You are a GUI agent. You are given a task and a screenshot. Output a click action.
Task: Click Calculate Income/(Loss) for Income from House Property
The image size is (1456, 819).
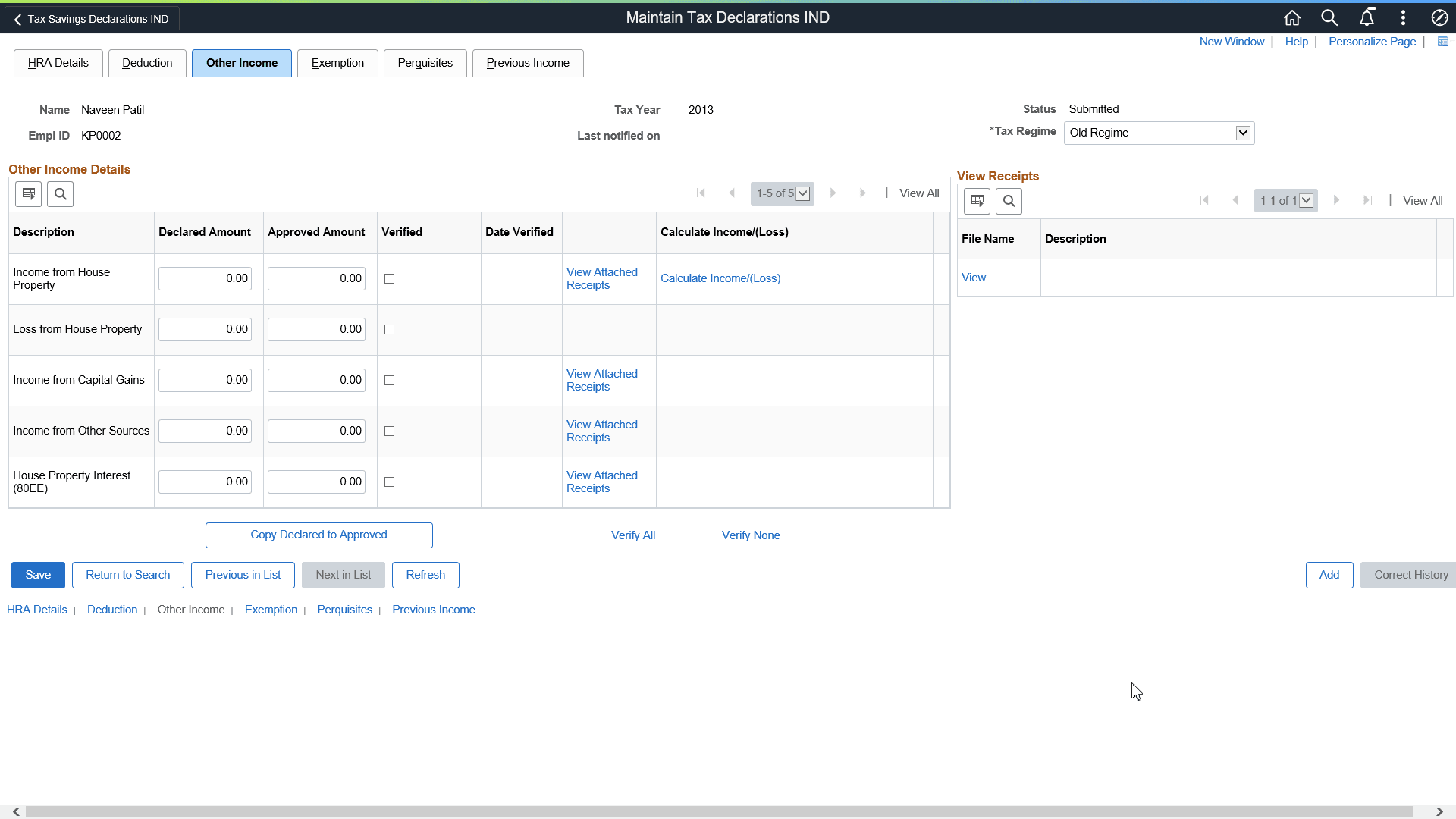720,278
